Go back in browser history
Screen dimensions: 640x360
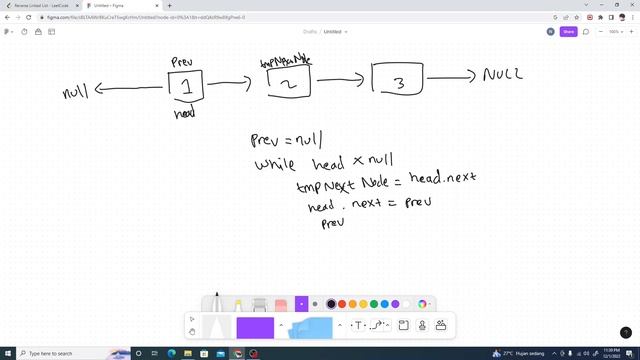point(7,17)
